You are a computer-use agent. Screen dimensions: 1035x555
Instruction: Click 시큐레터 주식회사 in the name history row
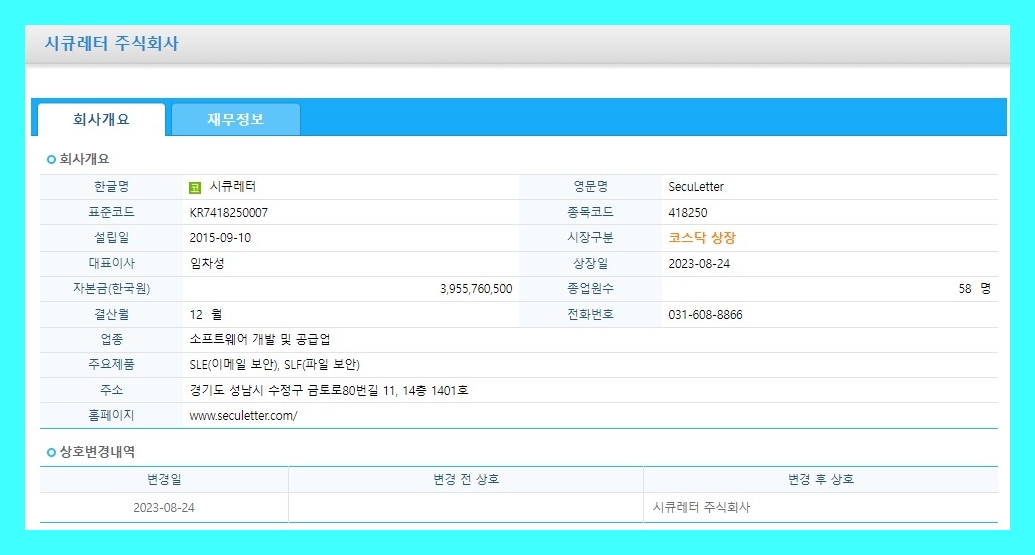[701, 507]
